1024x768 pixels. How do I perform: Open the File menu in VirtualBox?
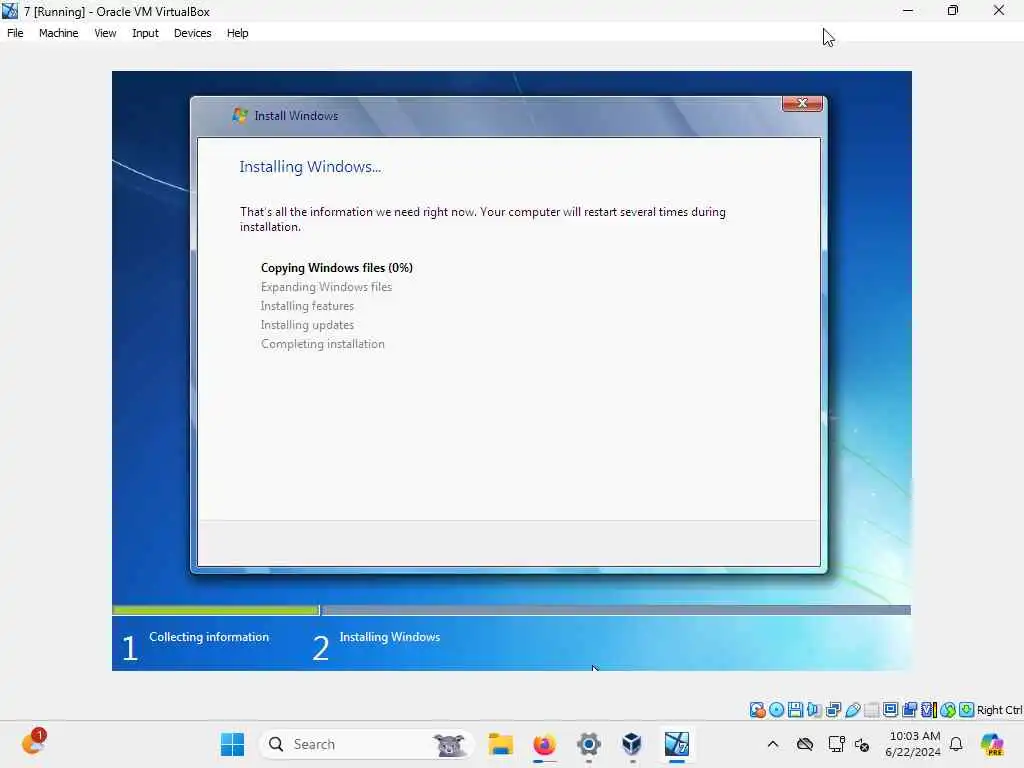15,33
